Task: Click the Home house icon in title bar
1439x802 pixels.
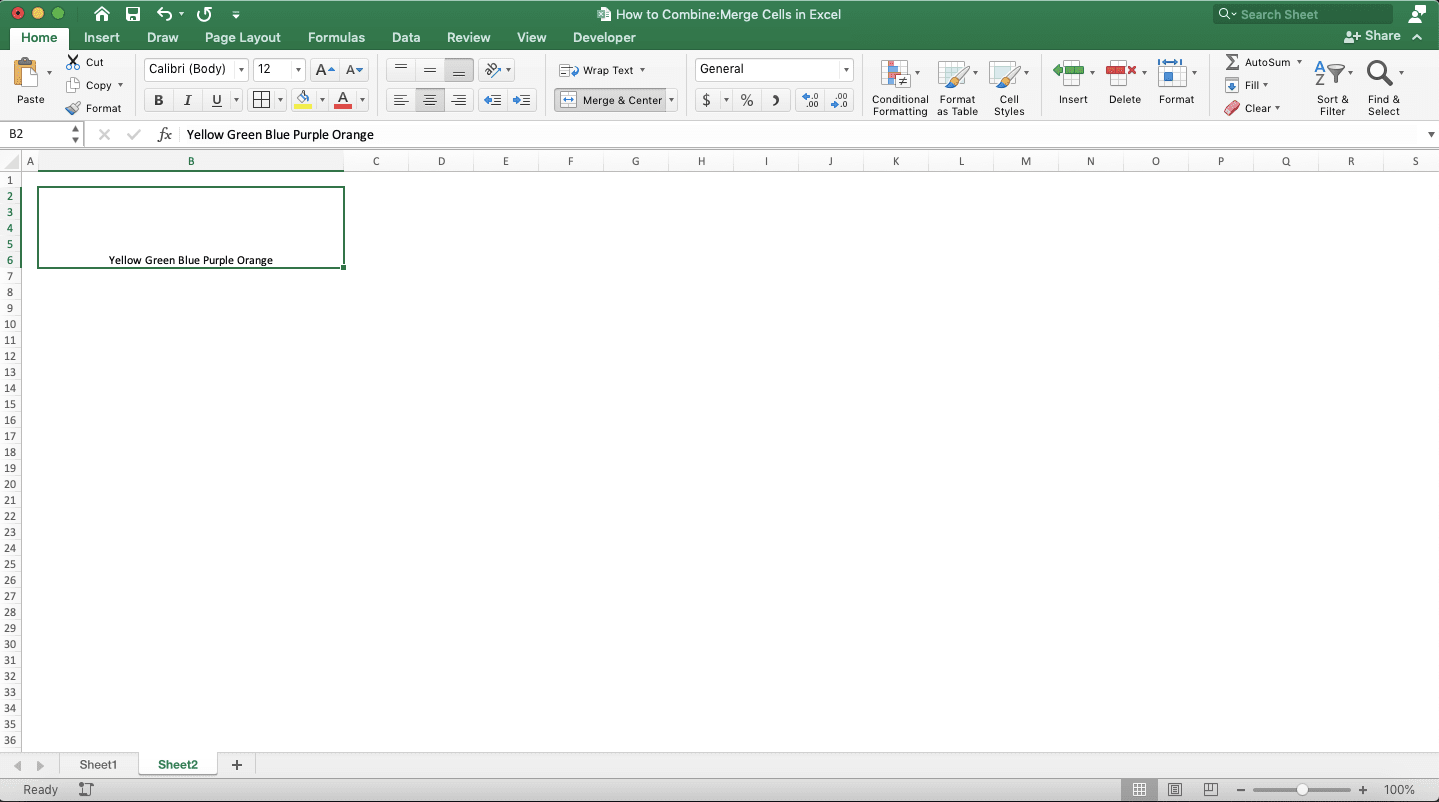Action: (102, 14)
